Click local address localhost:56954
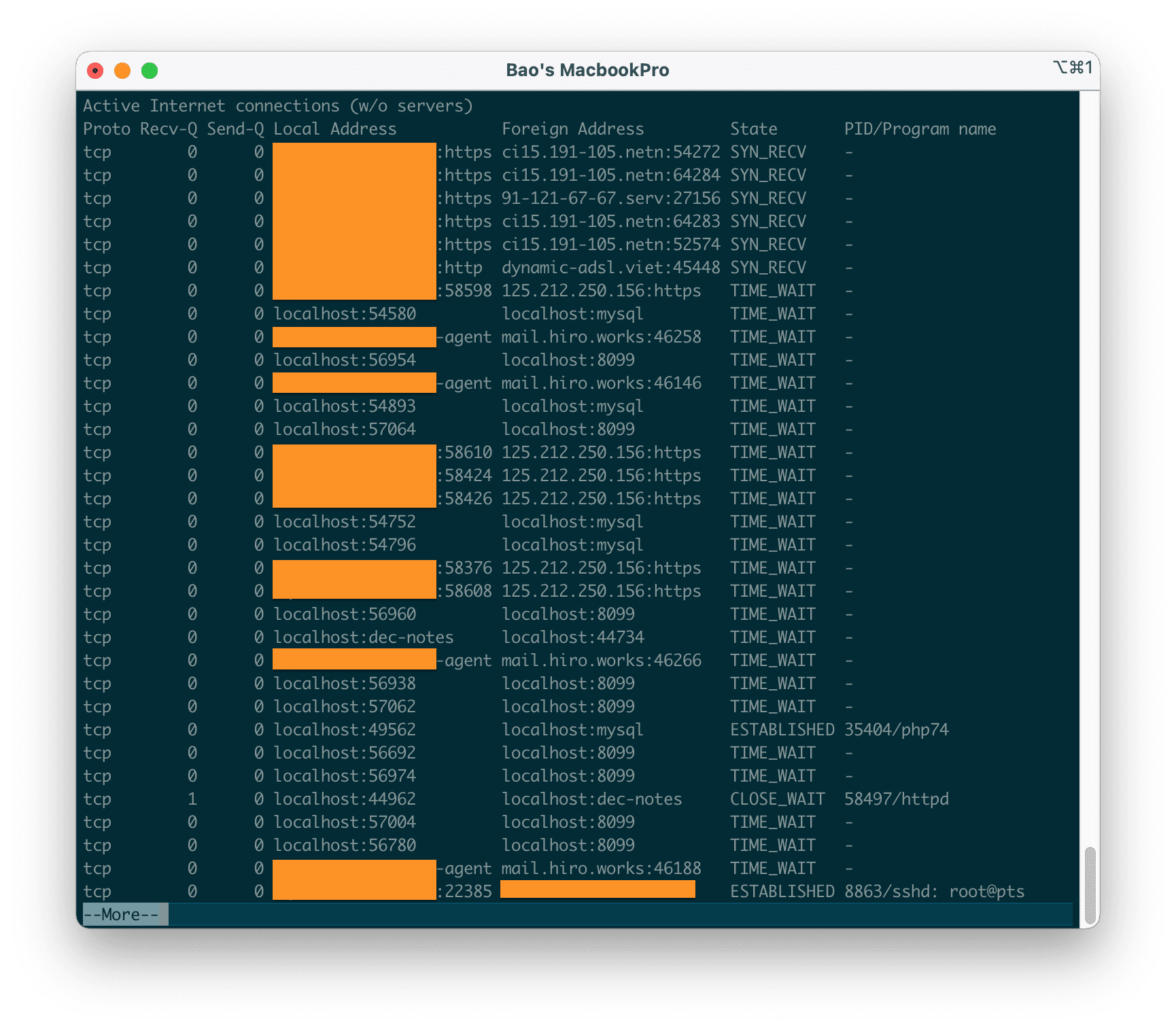 (345, 360)
